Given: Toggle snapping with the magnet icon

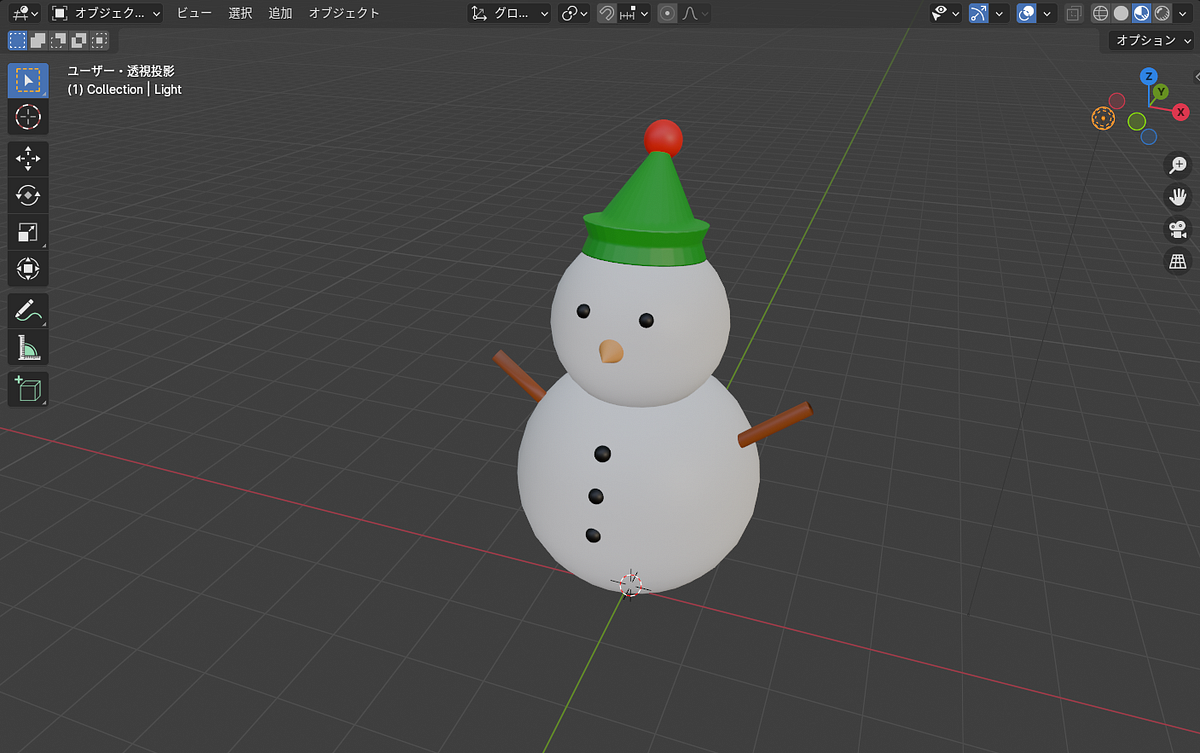Looking at the screenshot, I should [606, 13].
